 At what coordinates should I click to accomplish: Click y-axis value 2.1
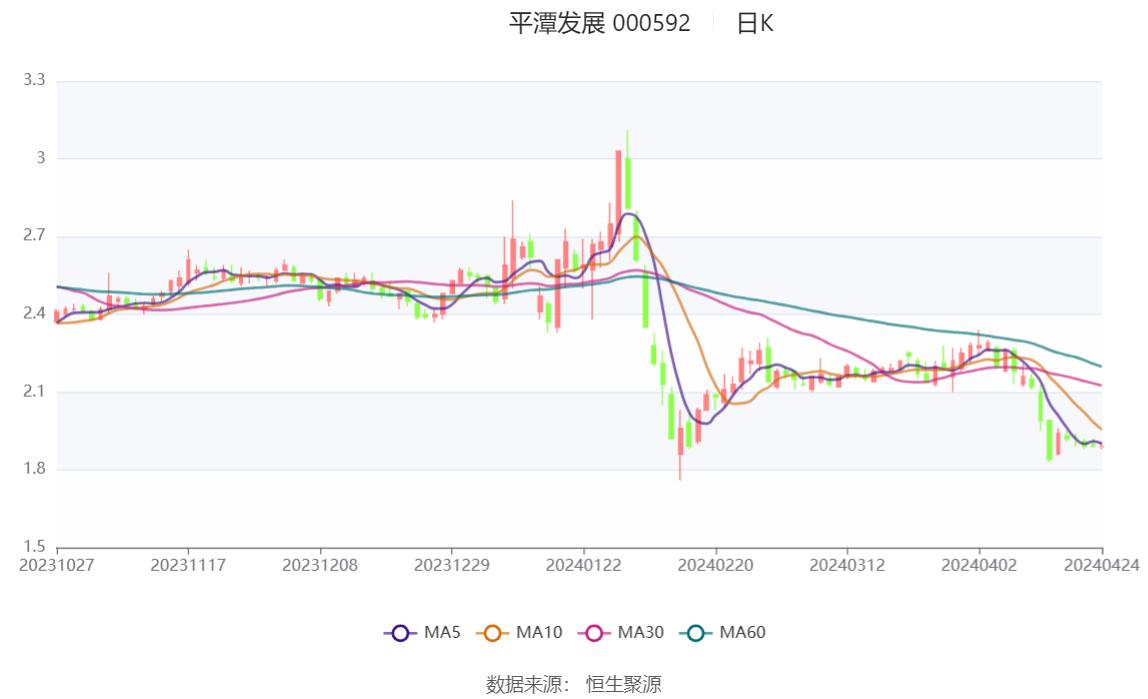34,391
